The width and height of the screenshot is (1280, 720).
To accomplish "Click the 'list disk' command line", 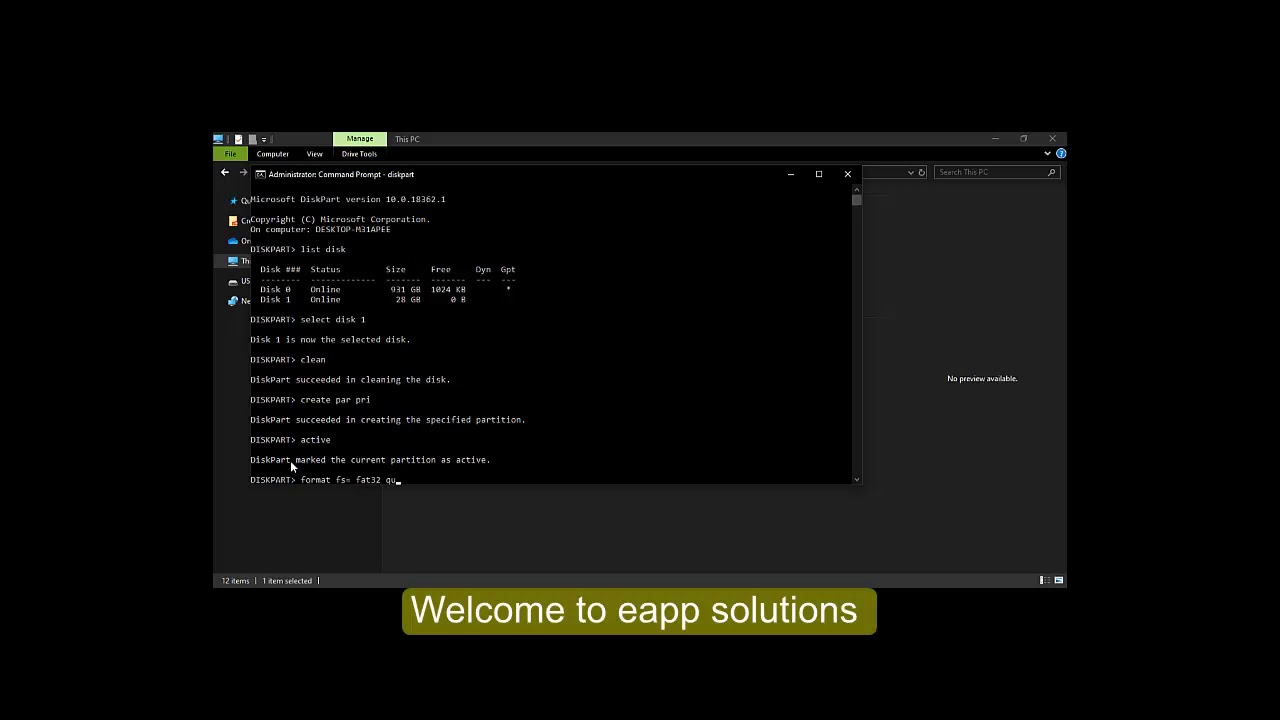I will tap(298, 249).
